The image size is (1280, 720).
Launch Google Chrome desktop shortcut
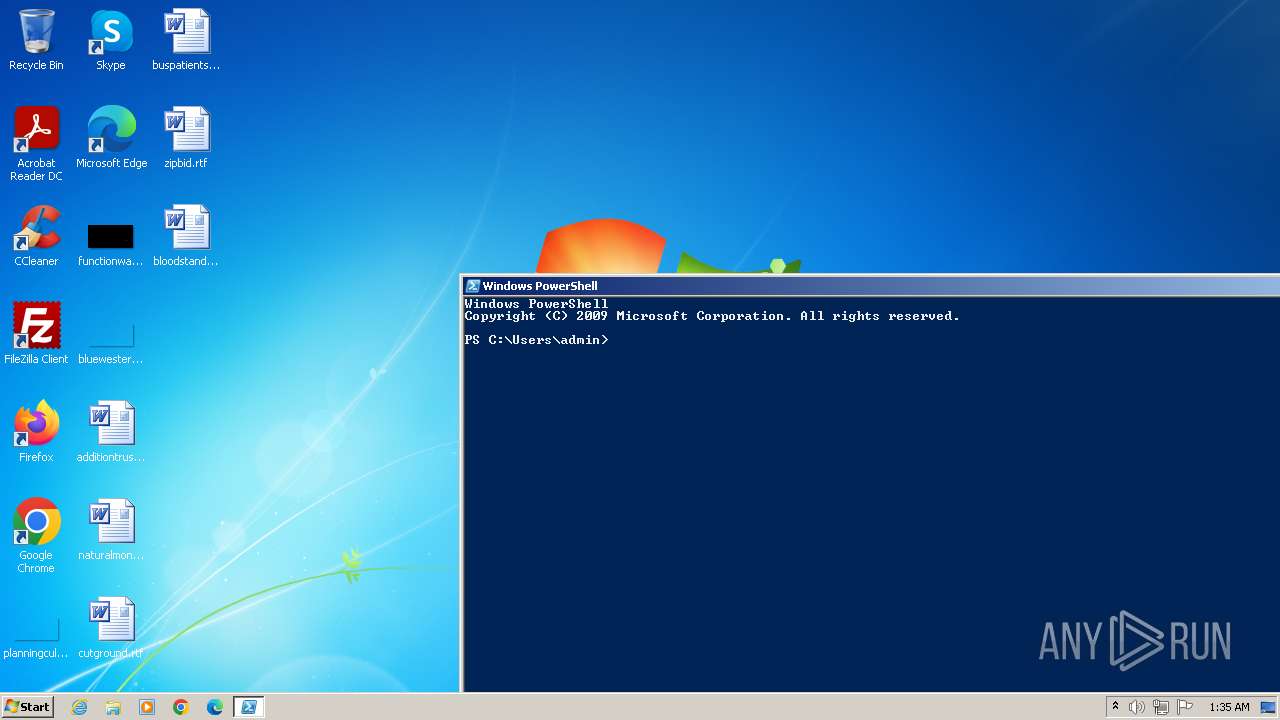36,535
